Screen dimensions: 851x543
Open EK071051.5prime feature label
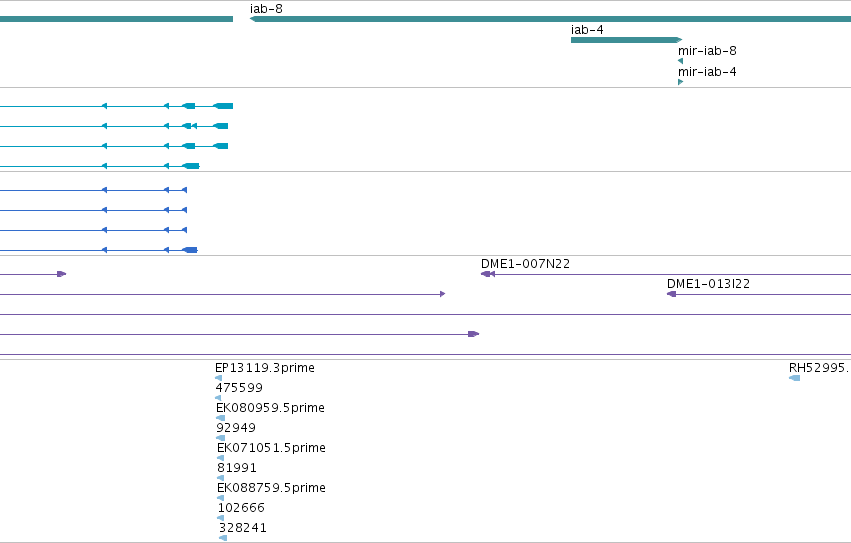[x=271, y=448]
